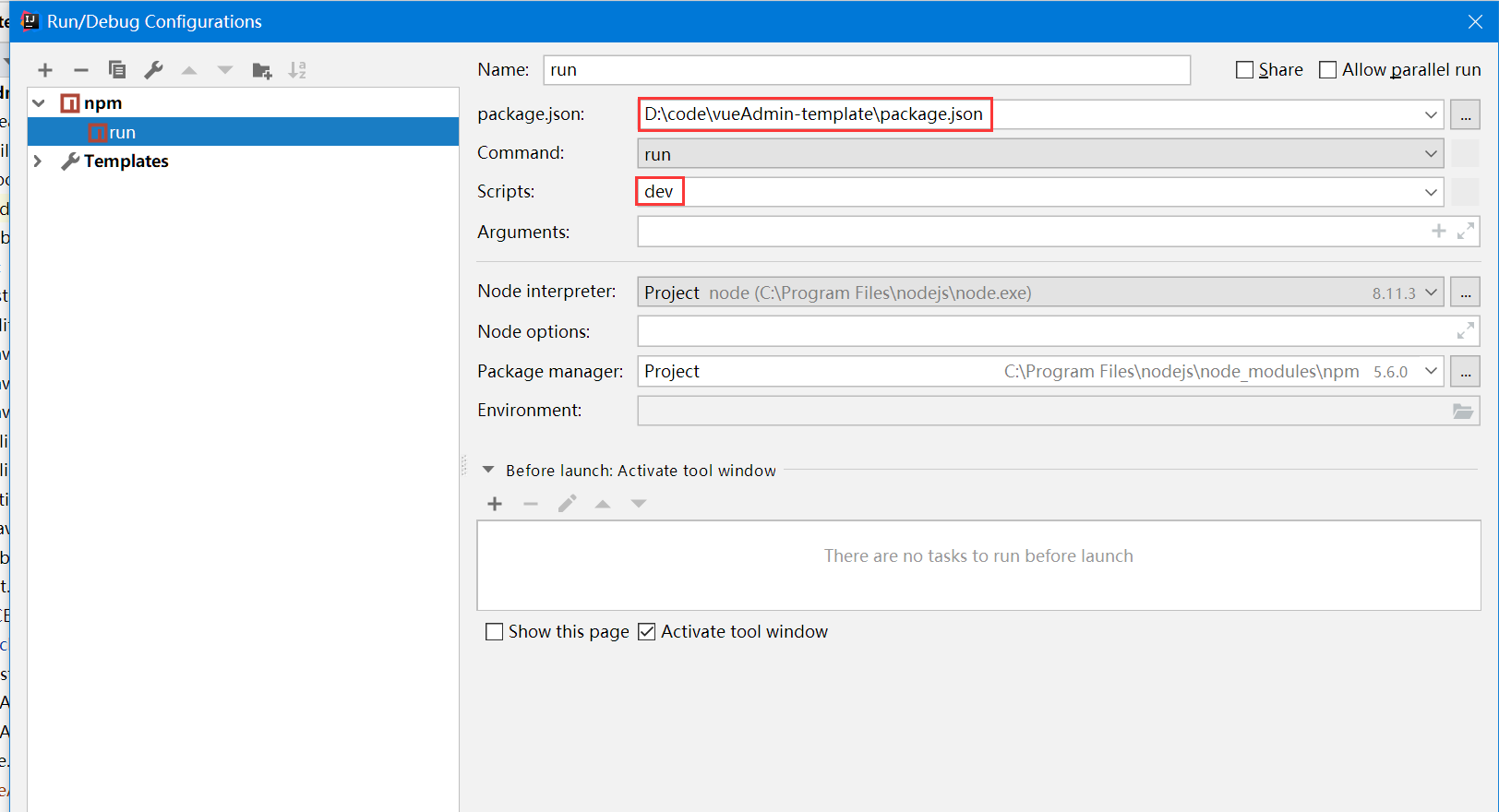Viewport: 1499px width, 812px height.
Task: Move before launch task up
Action: [x=603, y=504]
